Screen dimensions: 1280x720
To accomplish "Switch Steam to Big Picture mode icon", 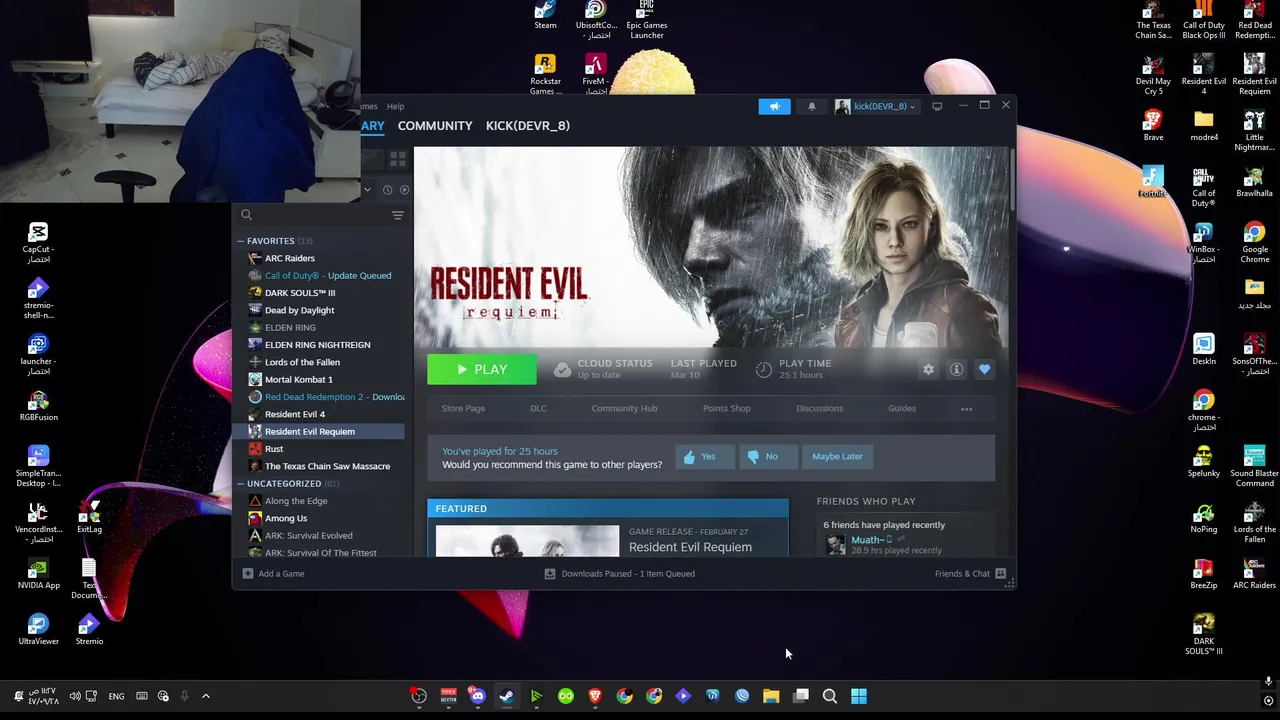I will point(937,106).
